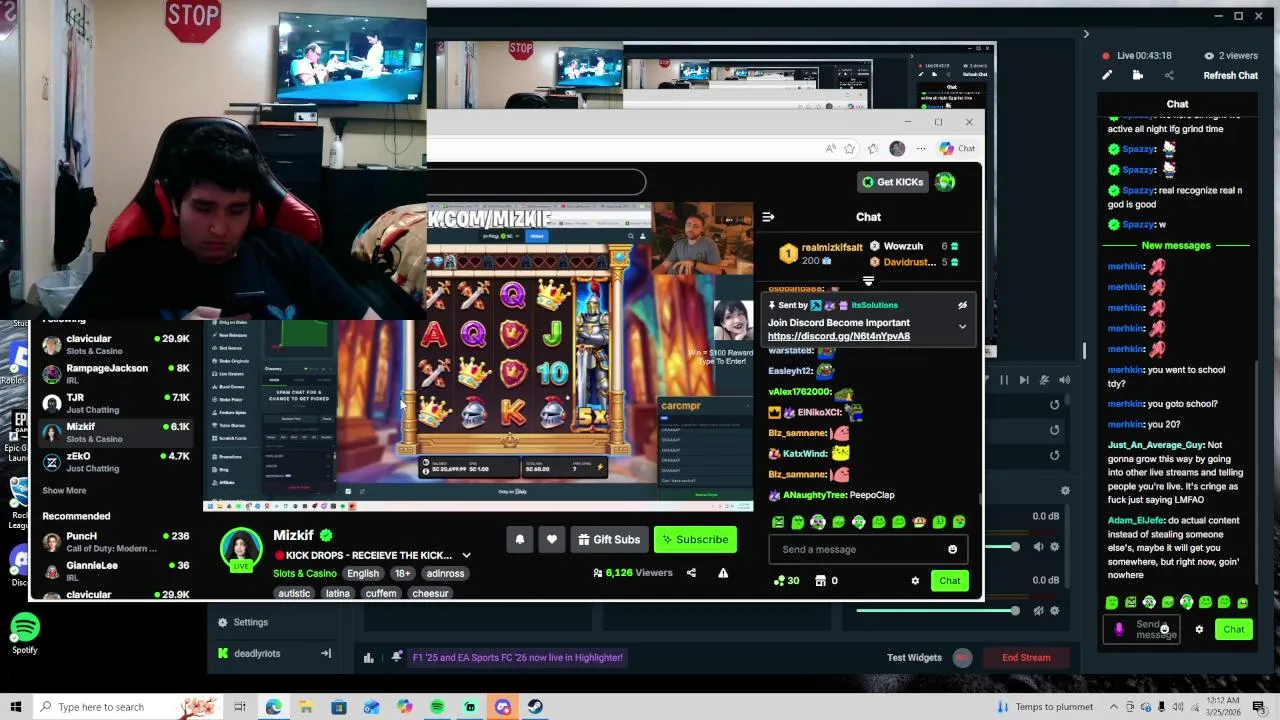The width and height of the screenshot is (1280, 720).
Task: Open Chat sidebar in browser toolbar
Action: 957,149
